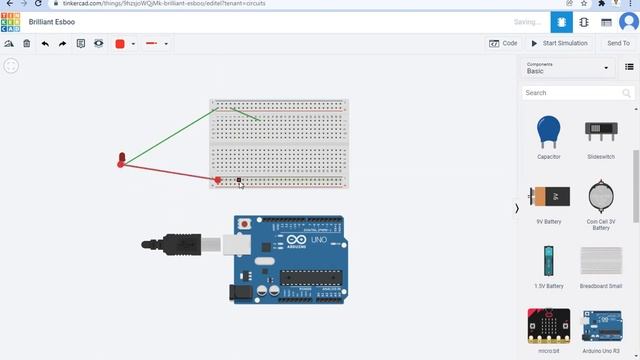This screenshot has width=640, height=360.
Task: Undo the last action
Action: [45, 44]
